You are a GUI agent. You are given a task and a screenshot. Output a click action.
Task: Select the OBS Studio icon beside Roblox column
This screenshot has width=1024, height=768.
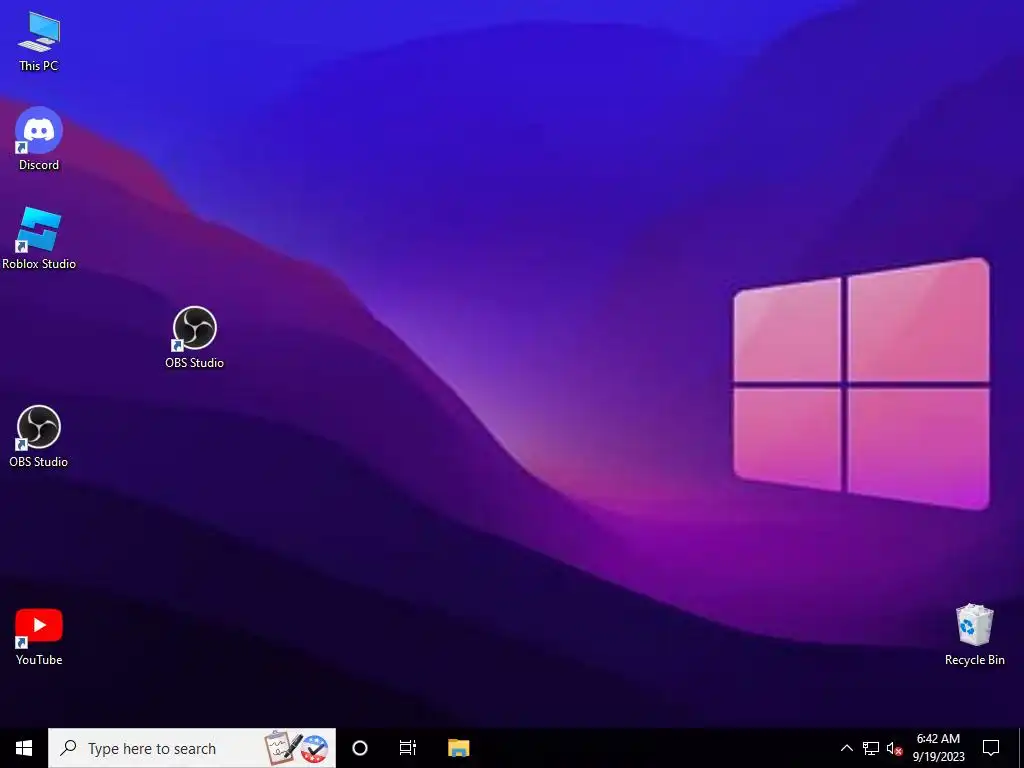tap(195, 337)
